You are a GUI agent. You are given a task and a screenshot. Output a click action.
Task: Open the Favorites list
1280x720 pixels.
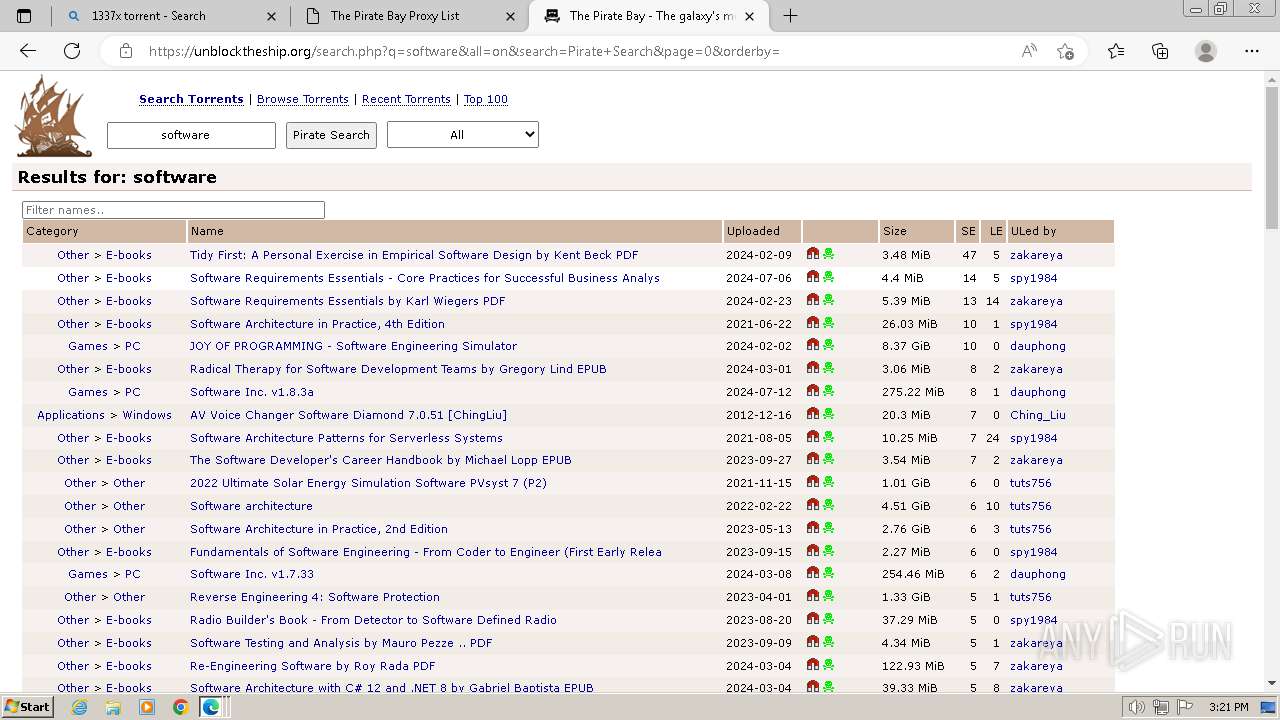(1116, 51)
